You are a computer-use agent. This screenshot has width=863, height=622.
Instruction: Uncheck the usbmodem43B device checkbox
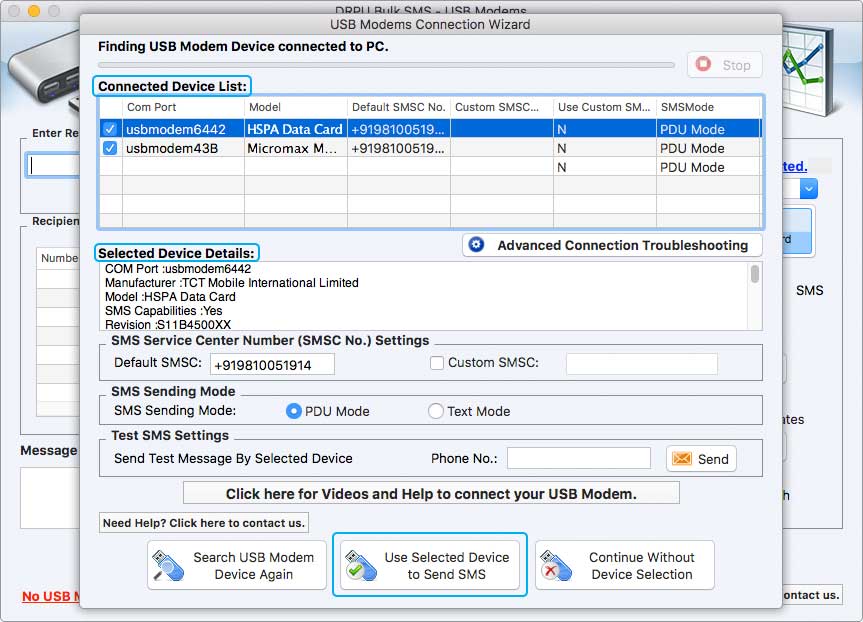110,148
